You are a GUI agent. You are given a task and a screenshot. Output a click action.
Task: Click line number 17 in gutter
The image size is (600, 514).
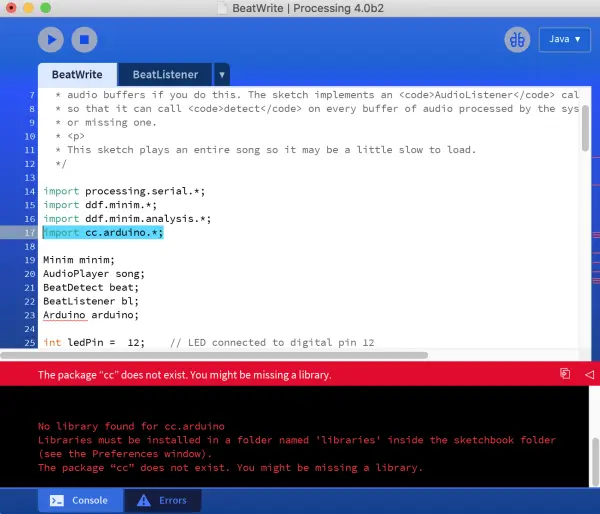(30, 233)
